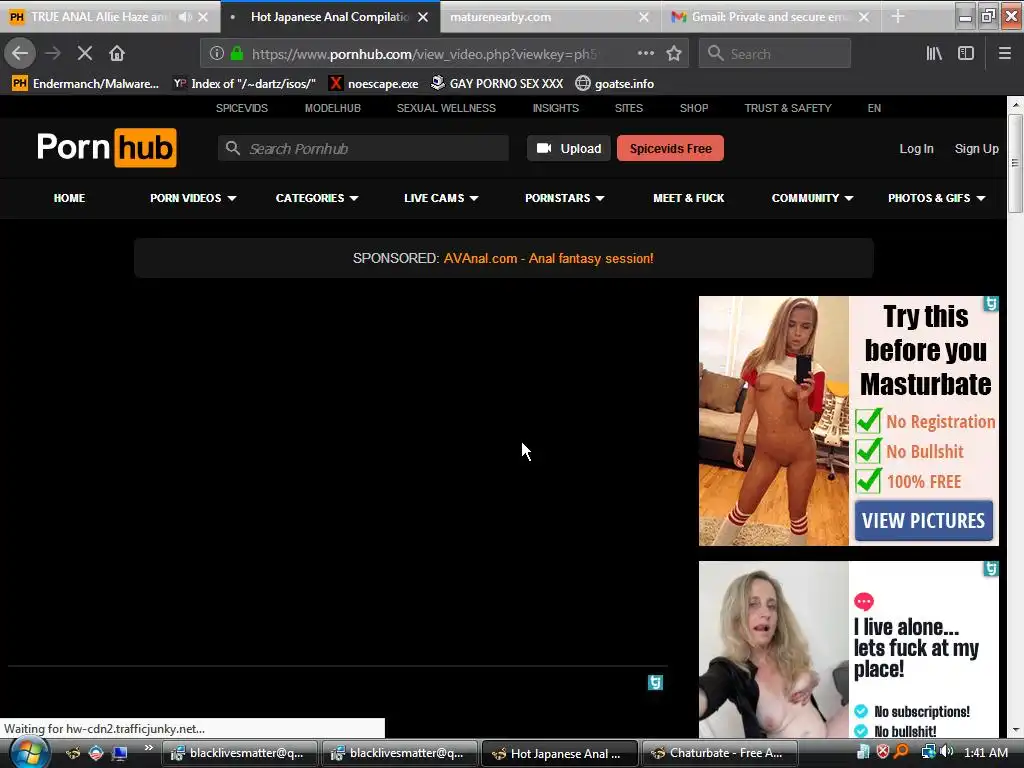
Task: Click the VIEW PICTURES ad button
Action: point(923,520)
